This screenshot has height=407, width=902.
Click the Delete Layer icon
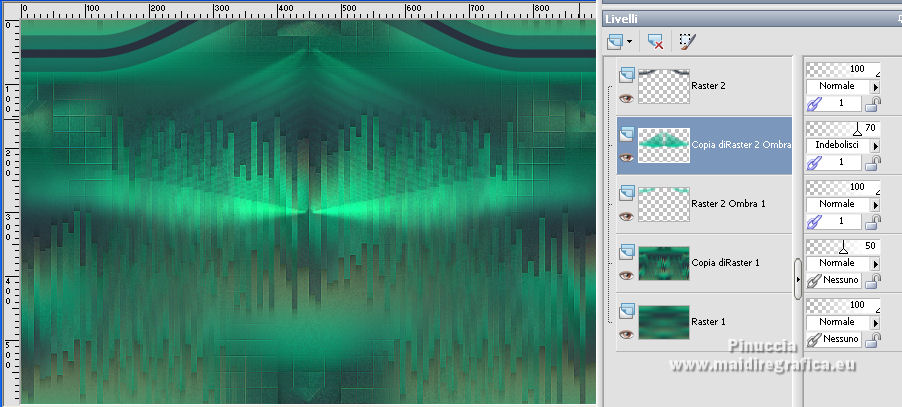pyautogui.click(x=655, y=42)
